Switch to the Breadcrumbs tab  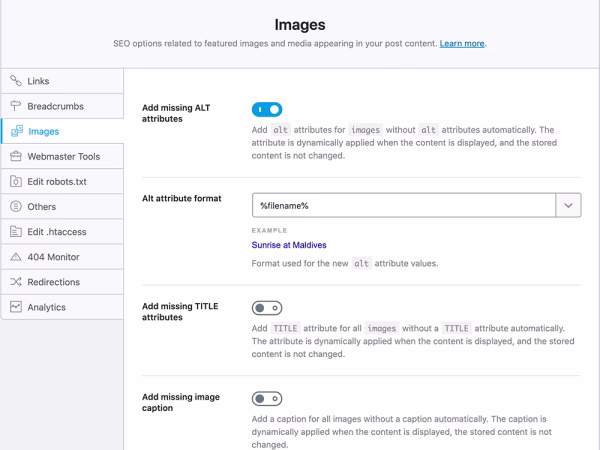pos(62,106)
